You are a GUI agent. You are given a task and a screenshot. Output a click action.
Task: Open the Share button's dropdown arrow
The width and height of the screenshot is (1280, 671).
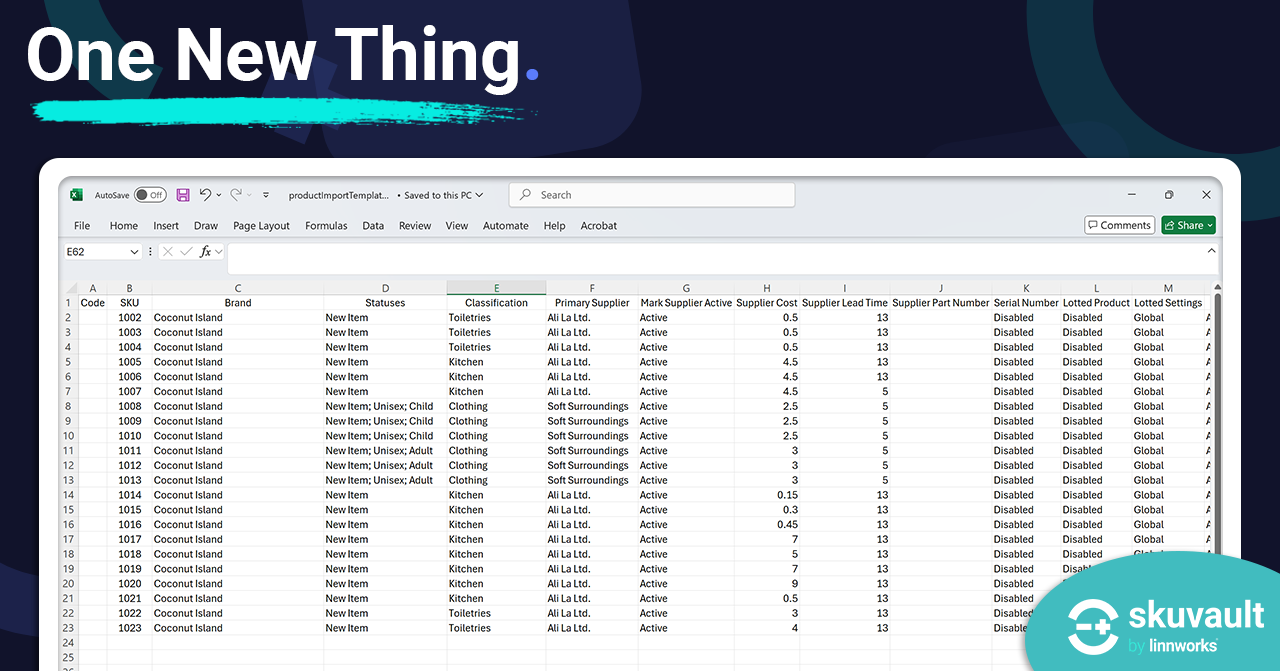[x=1211, y=225]
